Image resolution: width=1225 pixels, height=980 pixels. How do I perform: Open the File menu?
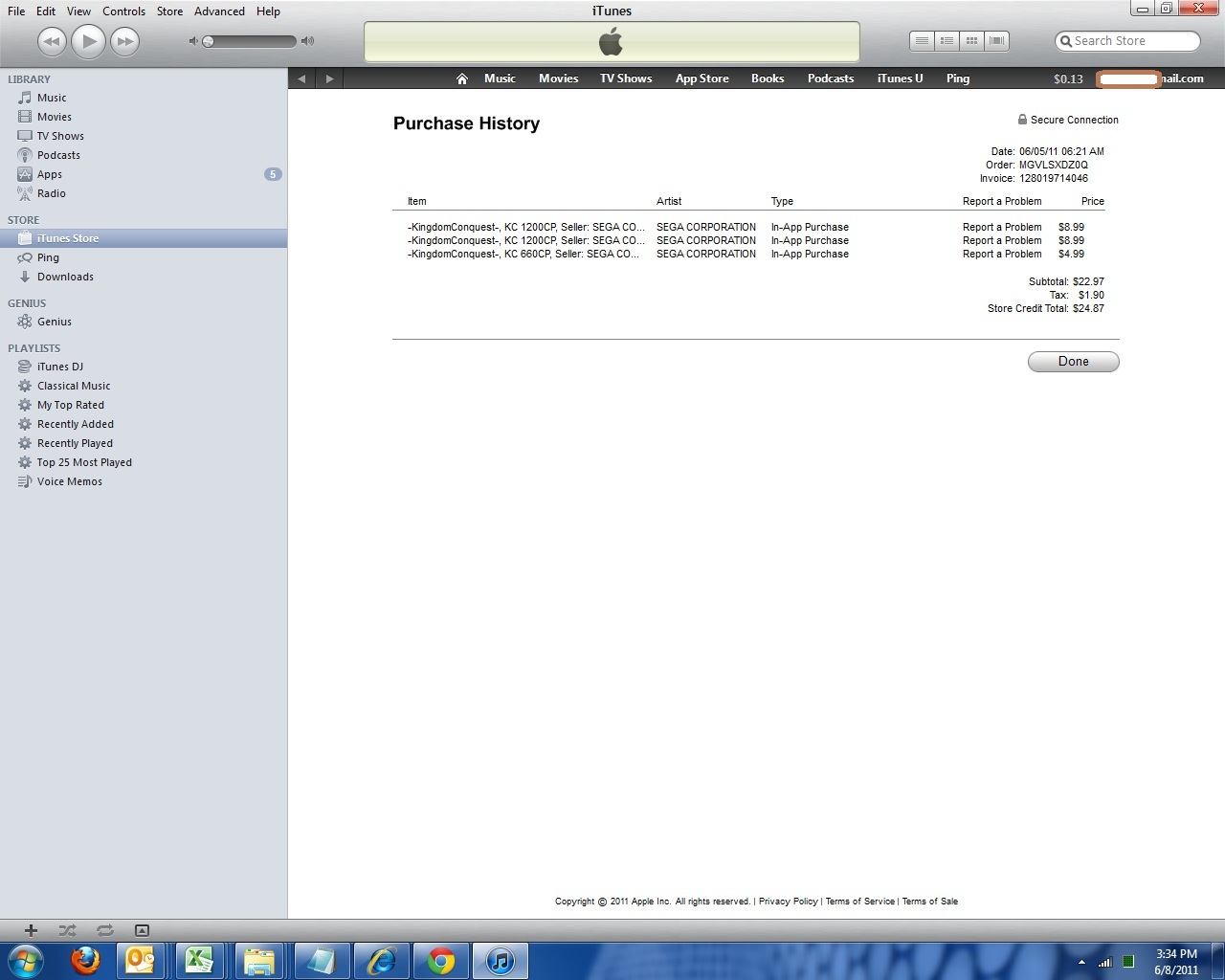[x=16, y=11]
